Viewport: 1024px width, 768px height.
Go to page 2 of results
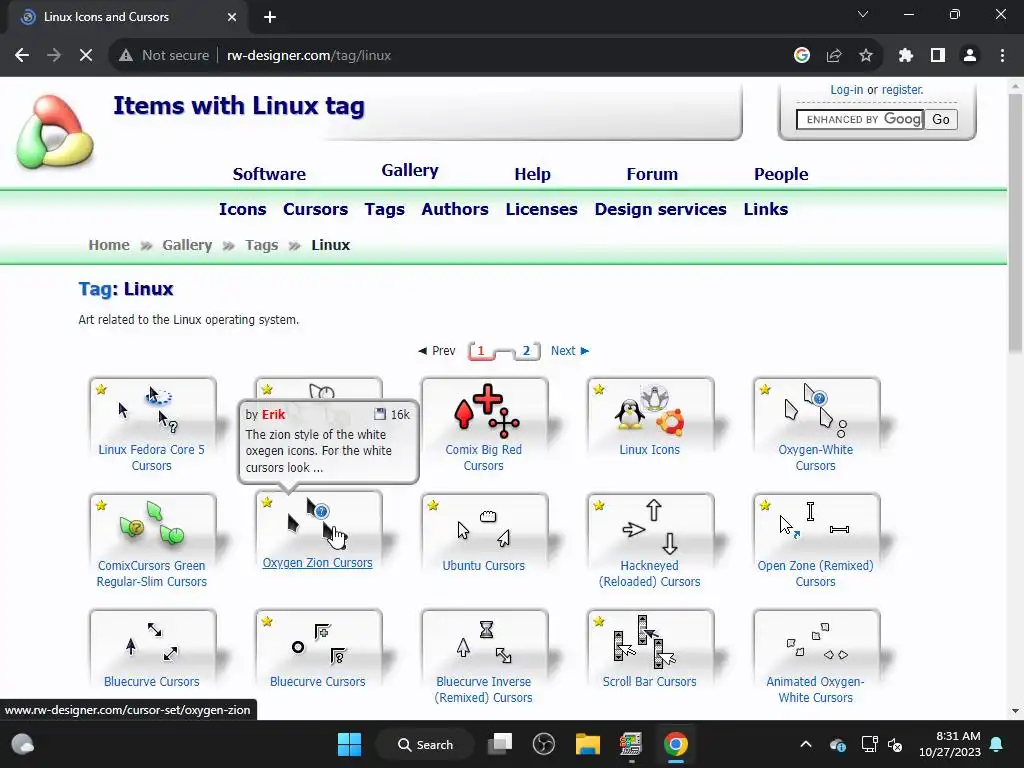click(x=526, y=351)
